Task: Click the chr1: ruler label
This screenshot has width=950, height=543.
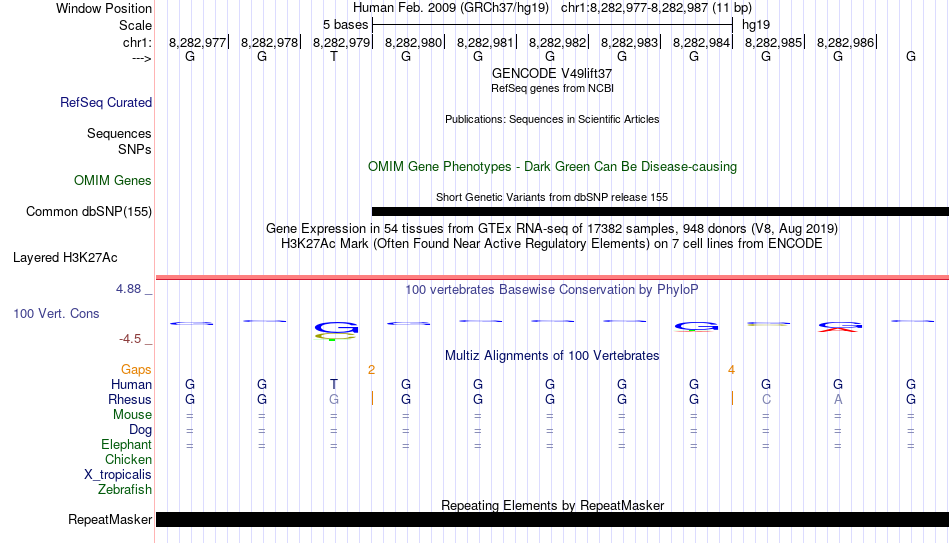Action: [137, 42]
